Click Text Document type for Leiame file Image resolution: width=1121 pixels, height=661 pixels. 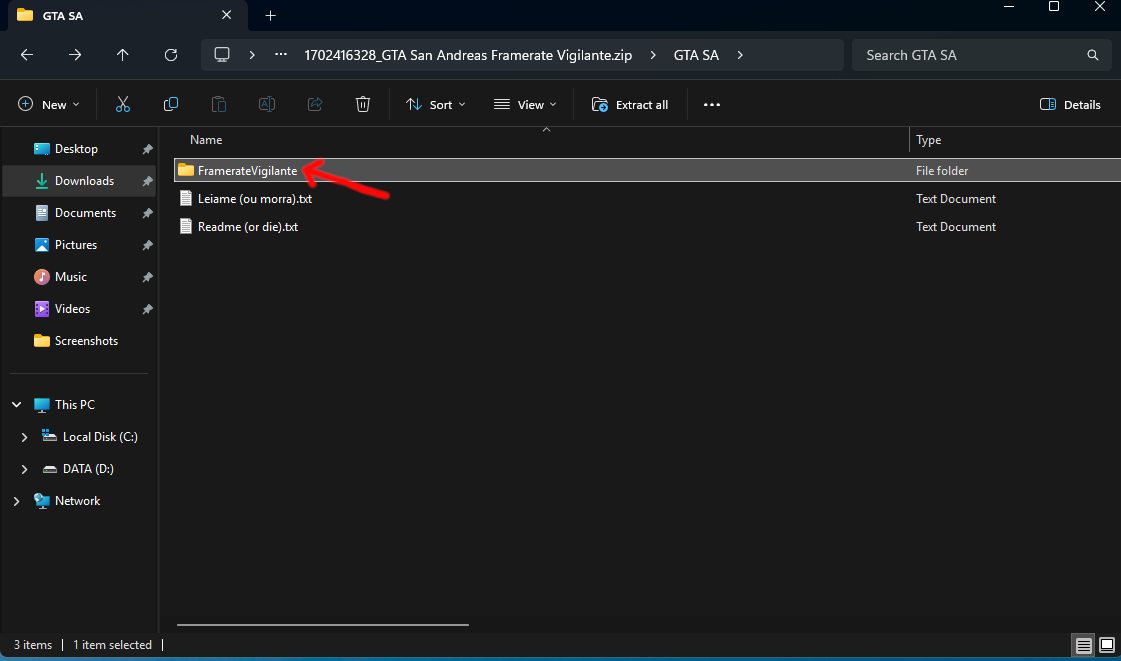click(956, 199)
